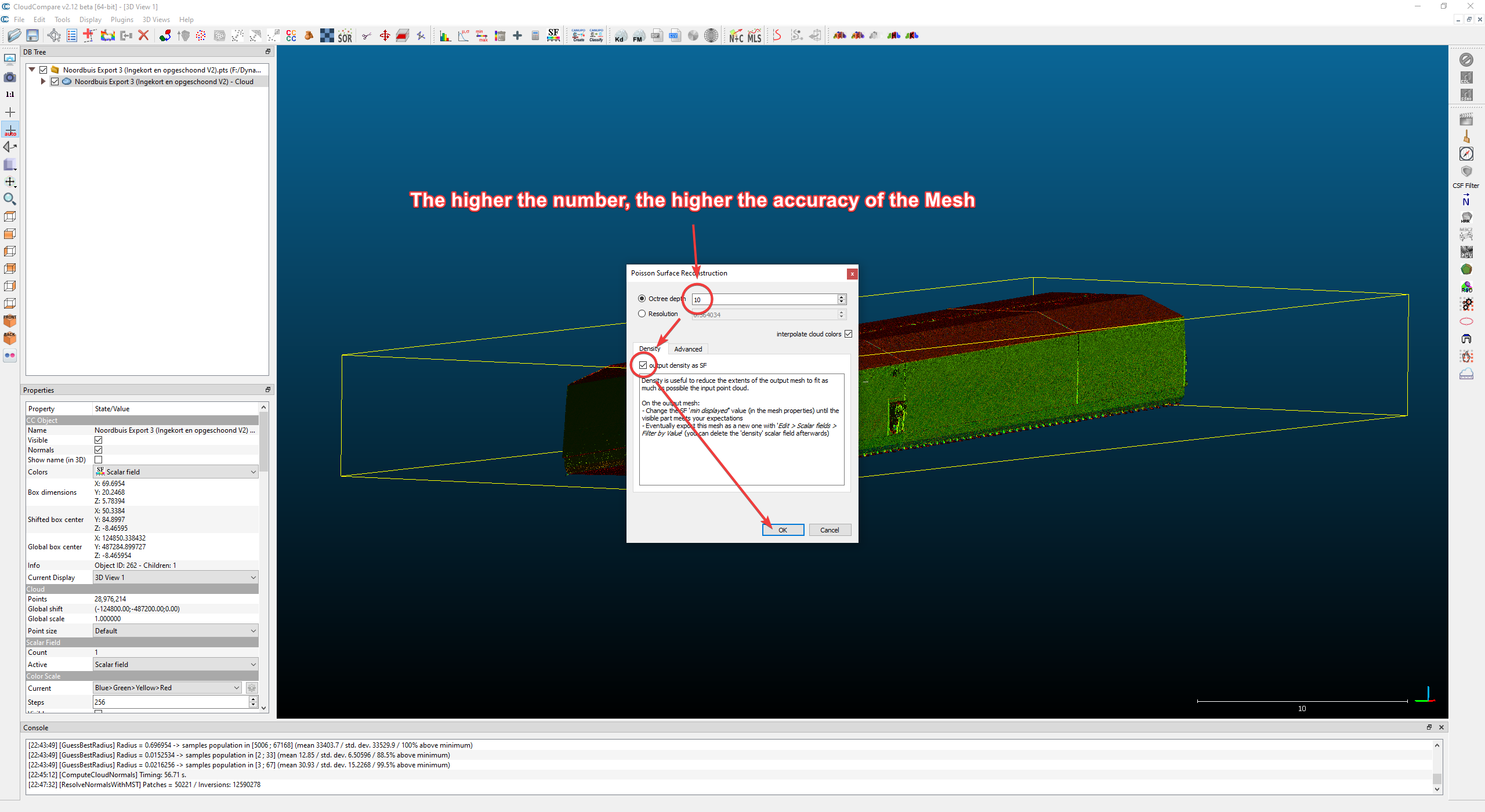The height and width of the screenshot is (812, 1485).
Task: Close the Console panel
Action: point(1441,727)
